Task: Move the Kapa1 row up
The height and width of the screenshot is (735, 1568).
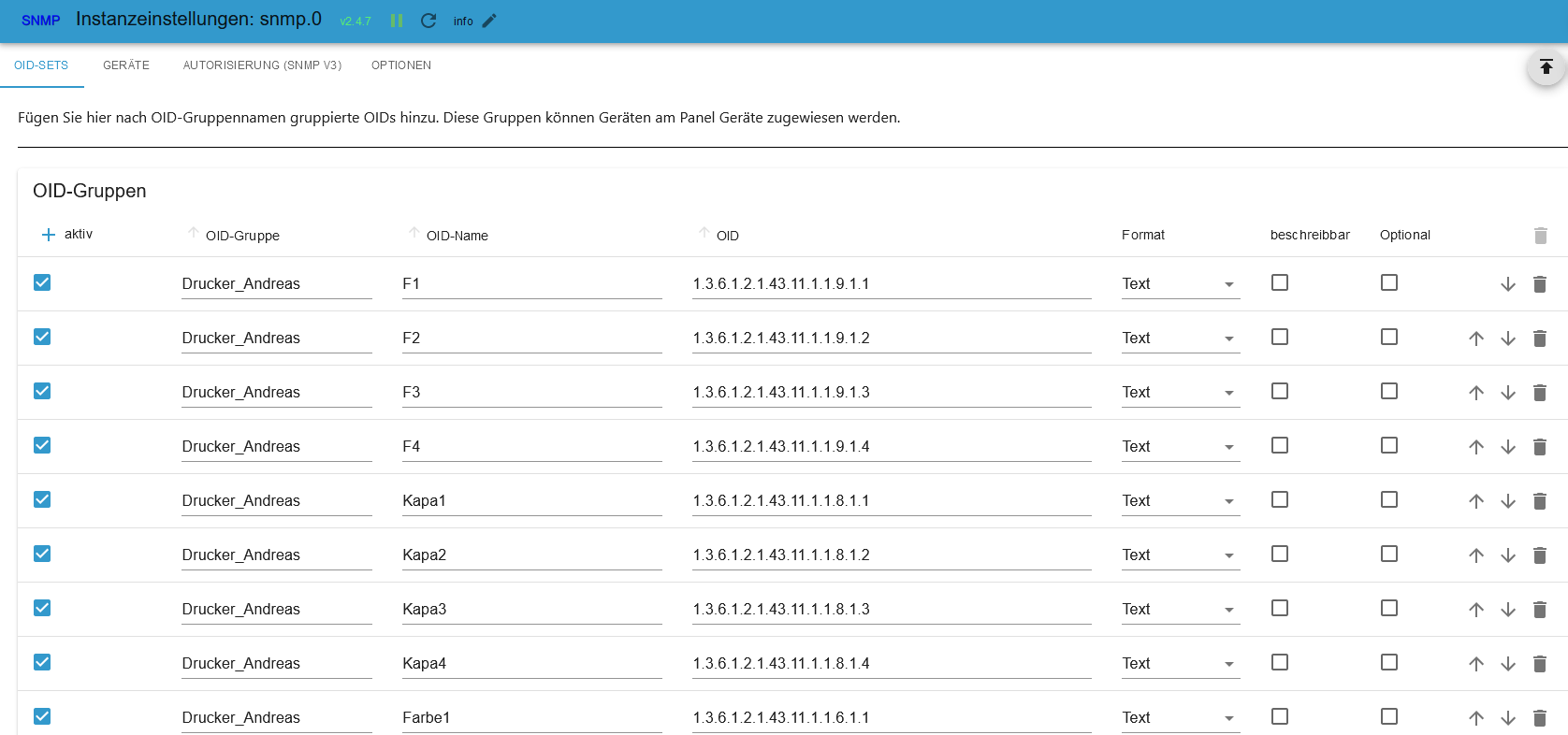Action: pos(1476,501)
